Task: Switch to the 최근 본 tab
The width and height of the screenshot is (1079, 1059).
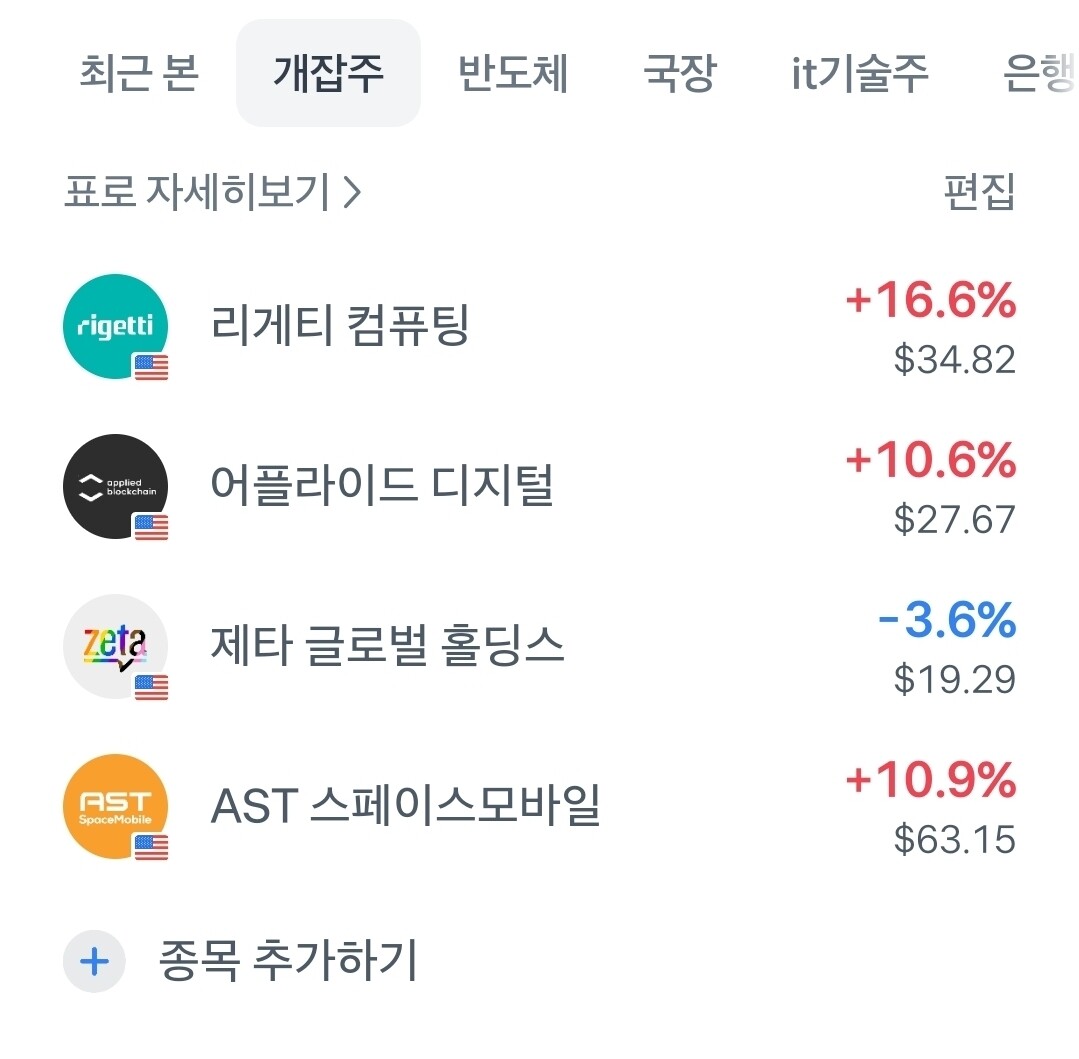Action: click(x=139, y=74)
